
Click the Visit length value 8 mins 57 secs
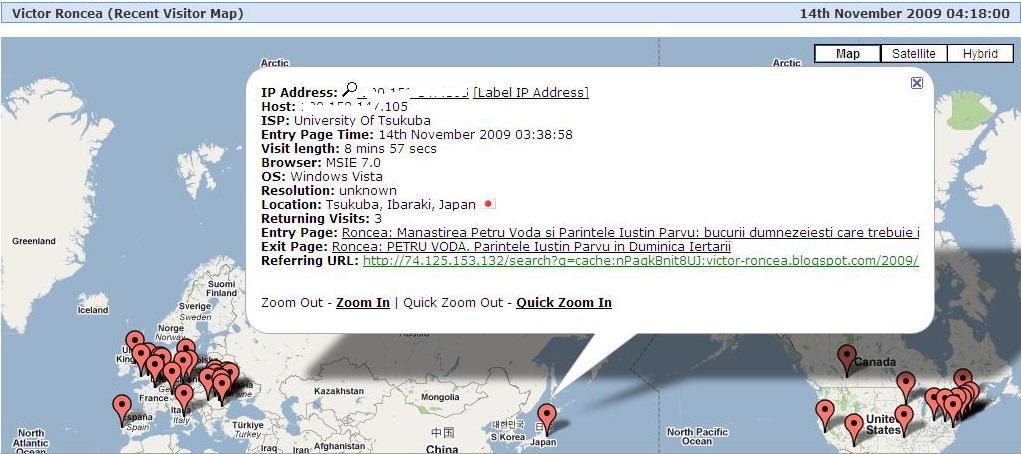[x=391, y=149]
